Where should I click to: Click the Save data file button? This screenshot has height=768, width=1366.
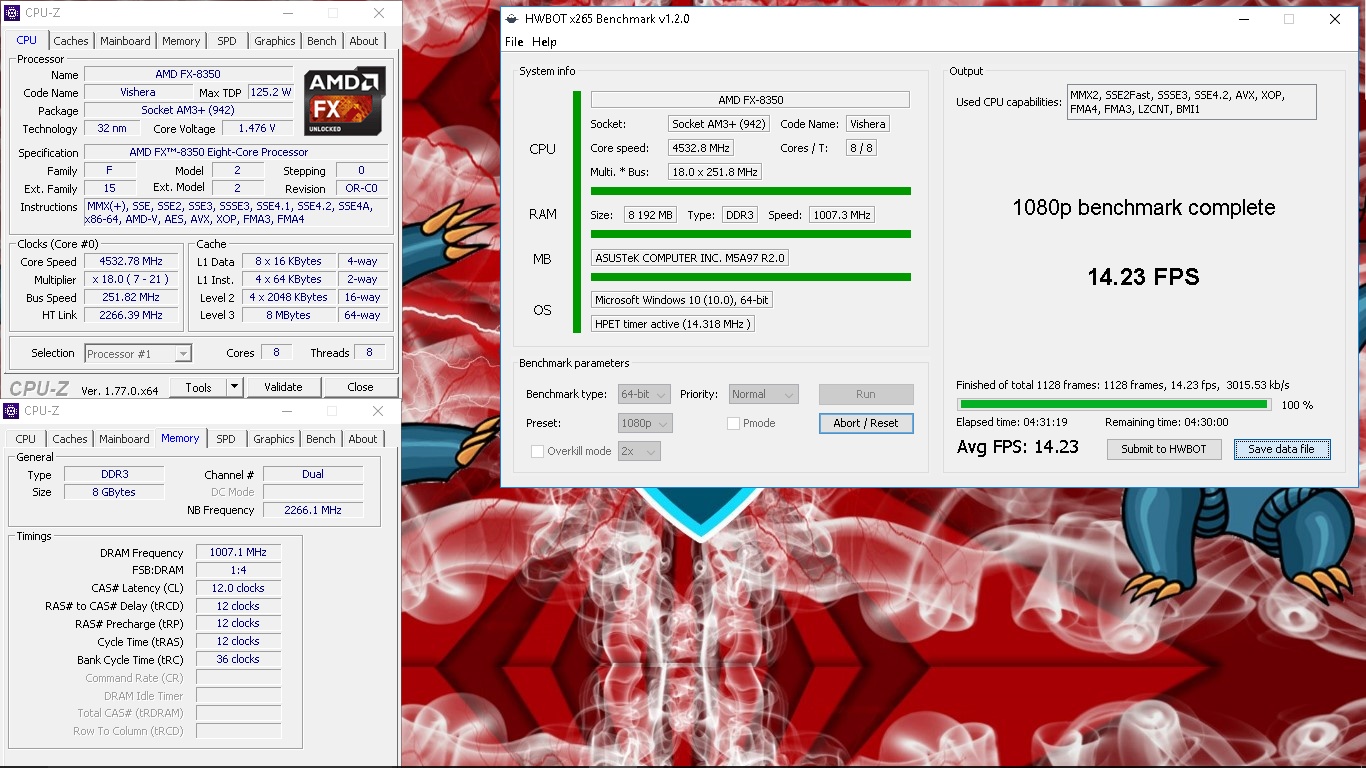tap(1281, 449)
